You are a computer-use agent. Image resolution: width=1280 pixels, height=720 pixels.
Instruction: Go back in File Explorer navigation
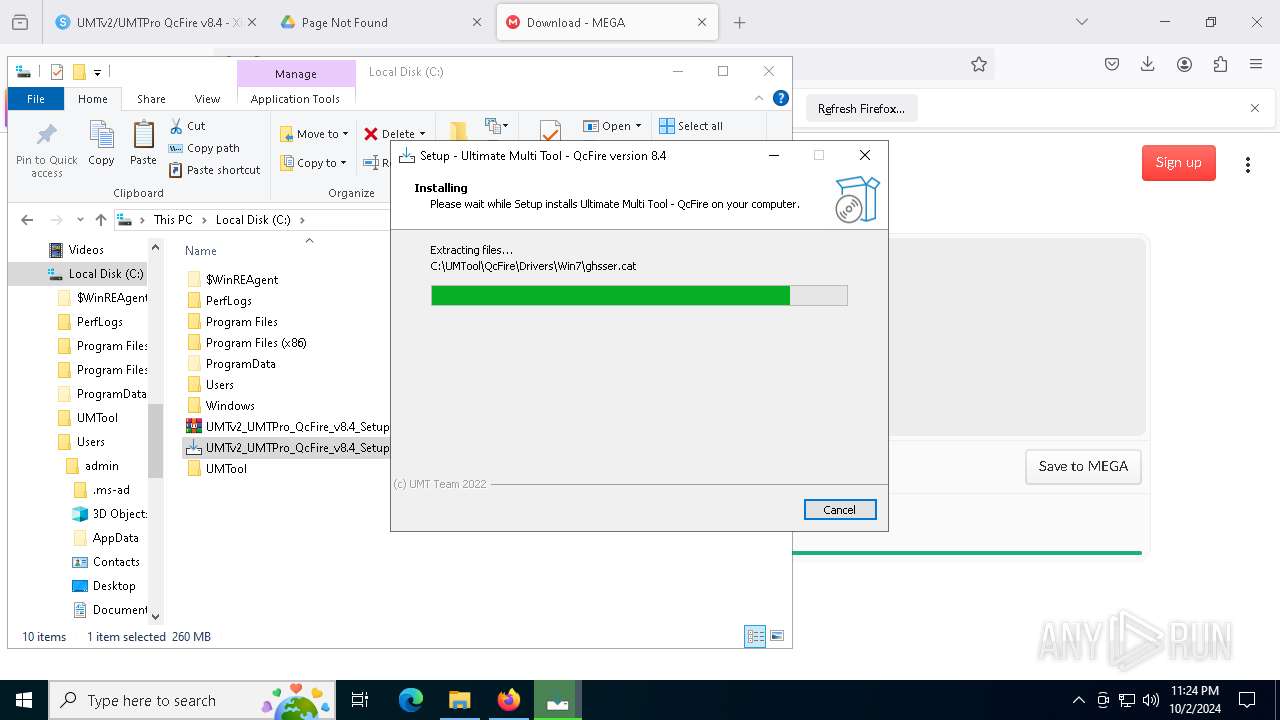tap(27, 220)
